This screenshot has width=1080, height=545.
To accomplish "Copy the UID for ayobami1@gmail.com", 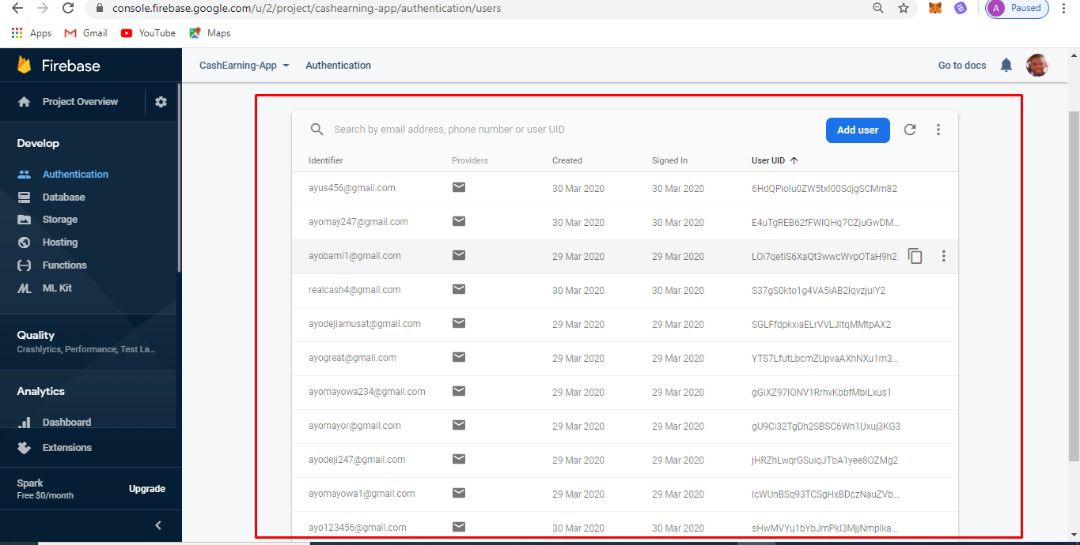I will [x=915, y=256].
